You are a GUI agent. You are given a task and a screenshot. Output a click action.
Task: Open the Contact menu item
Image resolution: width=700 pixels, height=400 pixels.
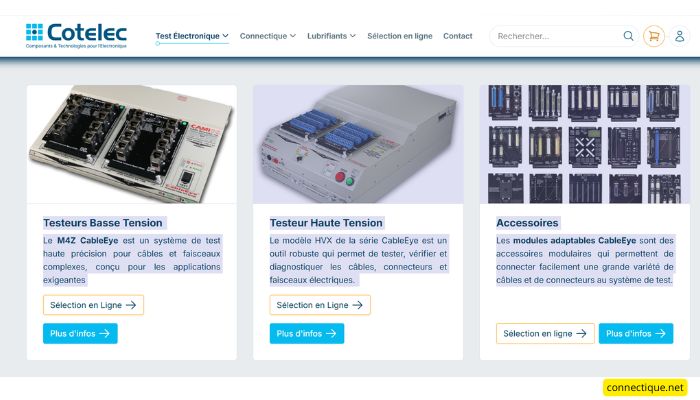click(458, 36)
